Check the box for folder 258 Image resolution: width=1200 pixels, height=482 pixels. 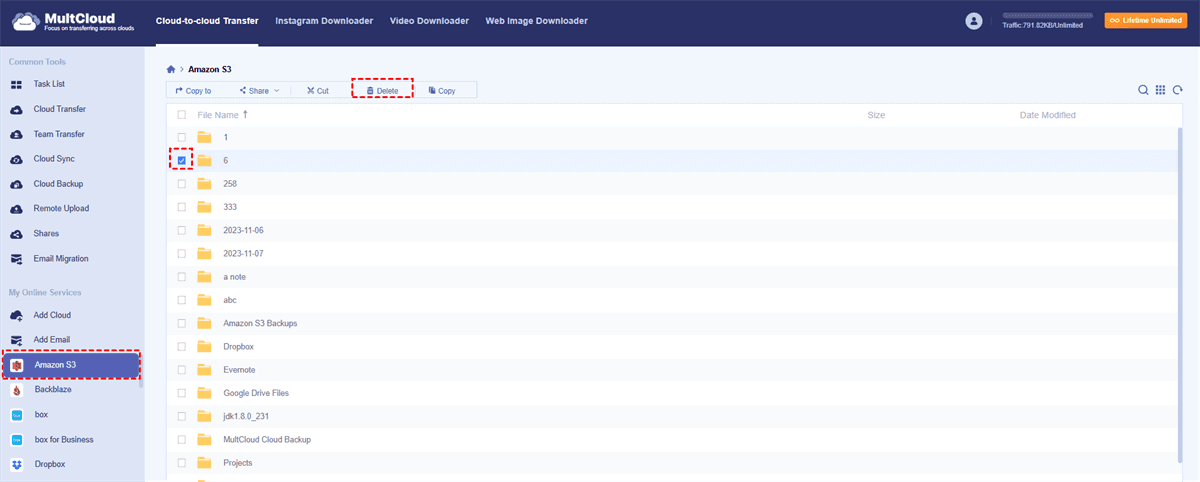pyautogui.click(x=182, y=184)
